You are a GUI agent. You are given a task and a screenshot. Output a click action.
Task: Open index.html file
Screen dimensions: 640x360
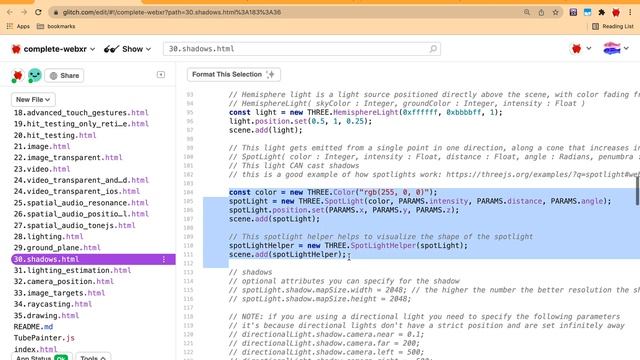point(36,349)
